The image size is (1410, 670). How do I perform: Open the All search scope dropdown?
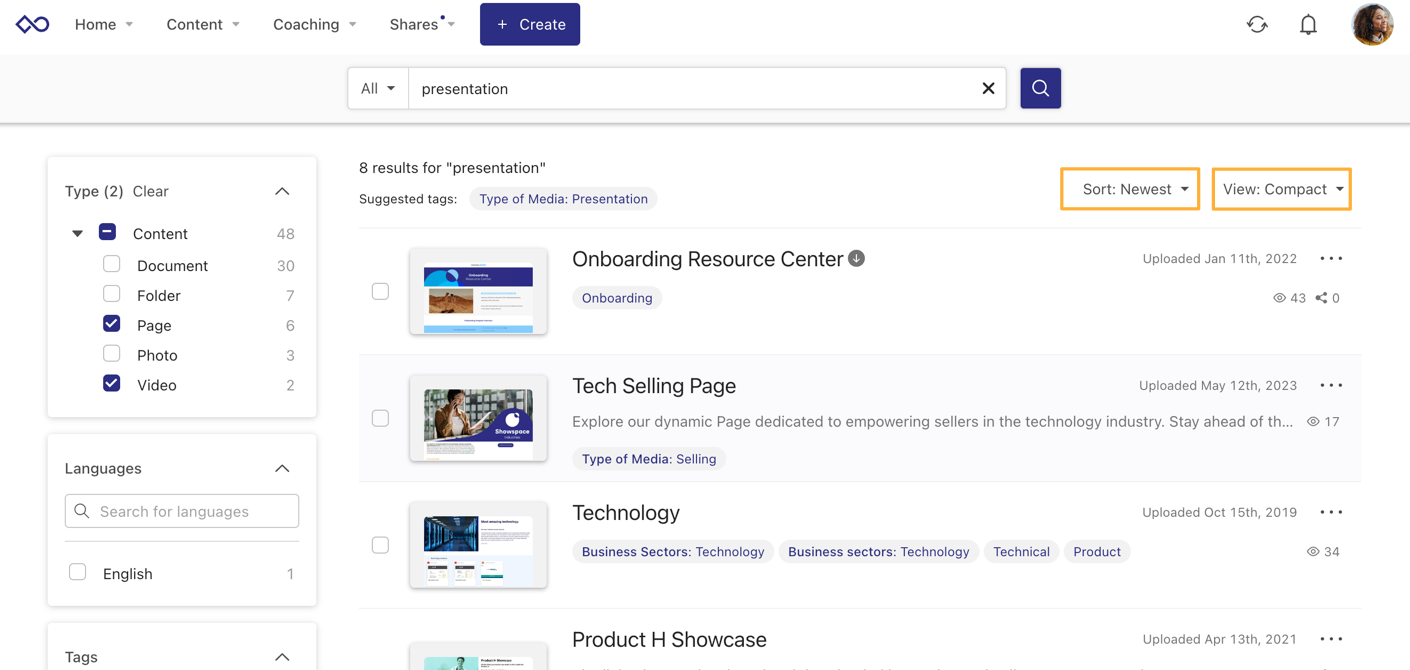click(x=378, y=88)
